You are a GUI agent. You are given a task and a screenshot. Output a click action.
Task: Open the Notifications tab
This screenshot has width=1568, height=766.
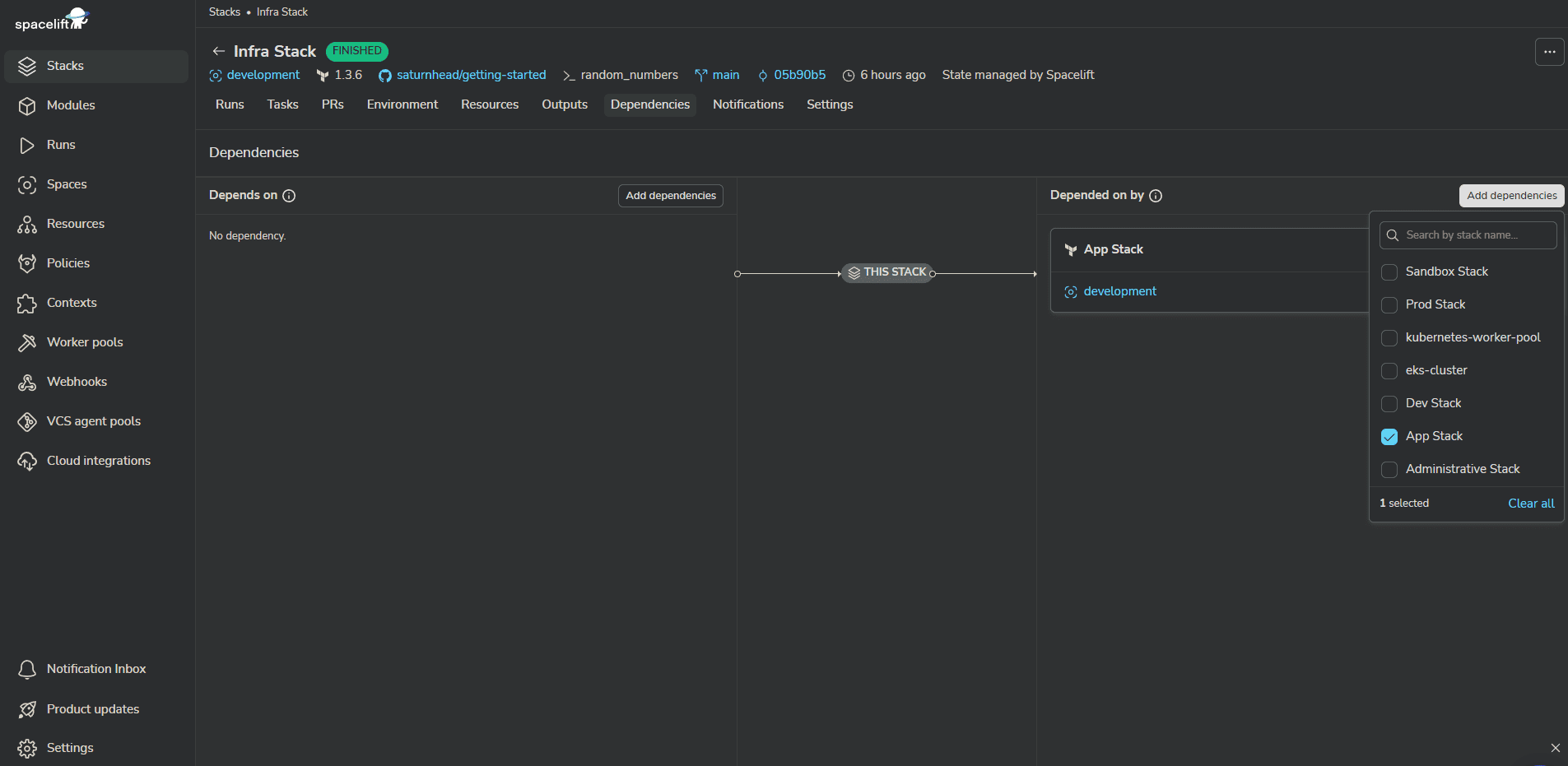747,104
